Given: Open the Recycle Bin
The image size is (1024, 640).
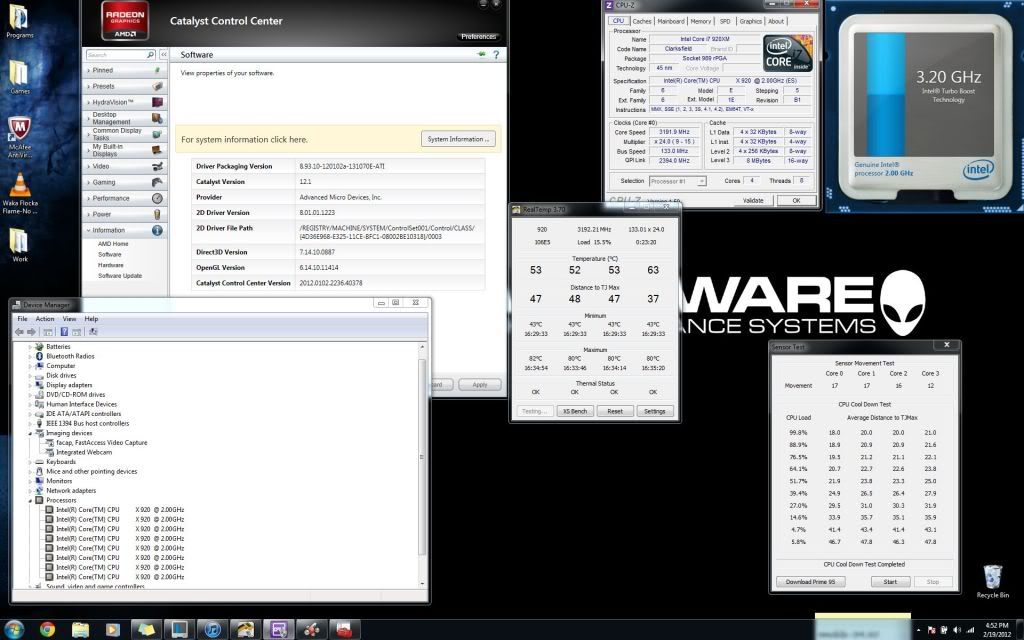Looking at the screenshot, I should click(992, 581).
